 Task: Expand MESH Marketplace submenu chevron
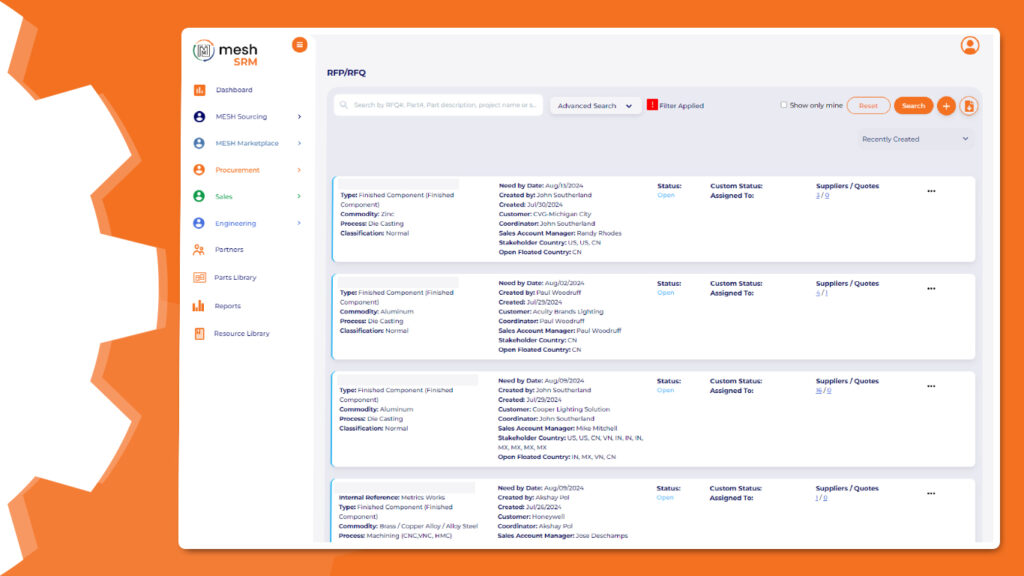pyautogui.click(x=299, y=143)
